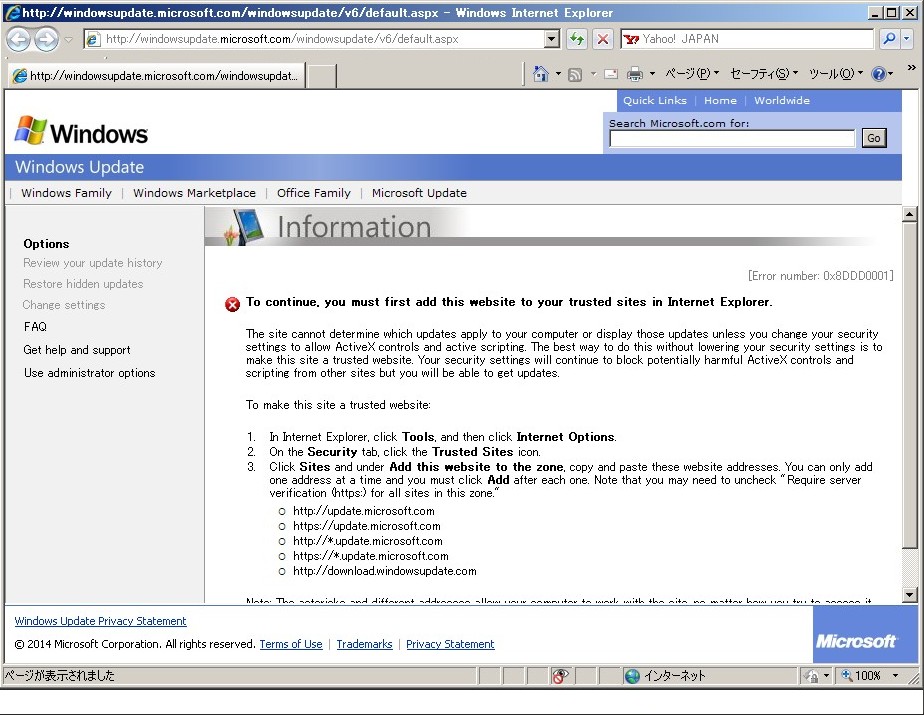Click the Microsoft logo in the footer
Viewport: 924px width, 715px height.
pos(856,641)
